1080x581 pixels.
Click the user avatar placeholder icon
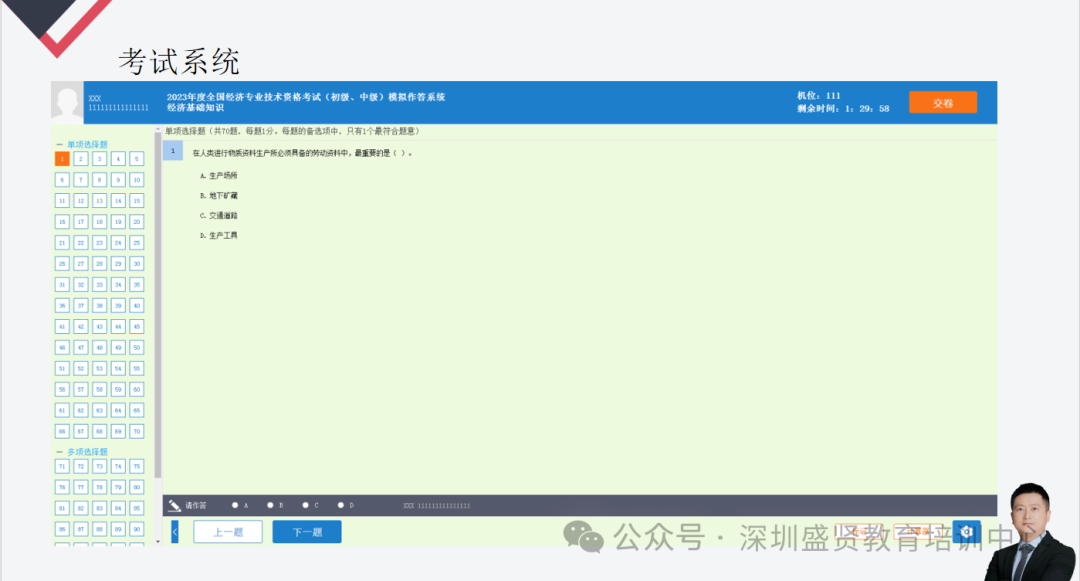68,102
